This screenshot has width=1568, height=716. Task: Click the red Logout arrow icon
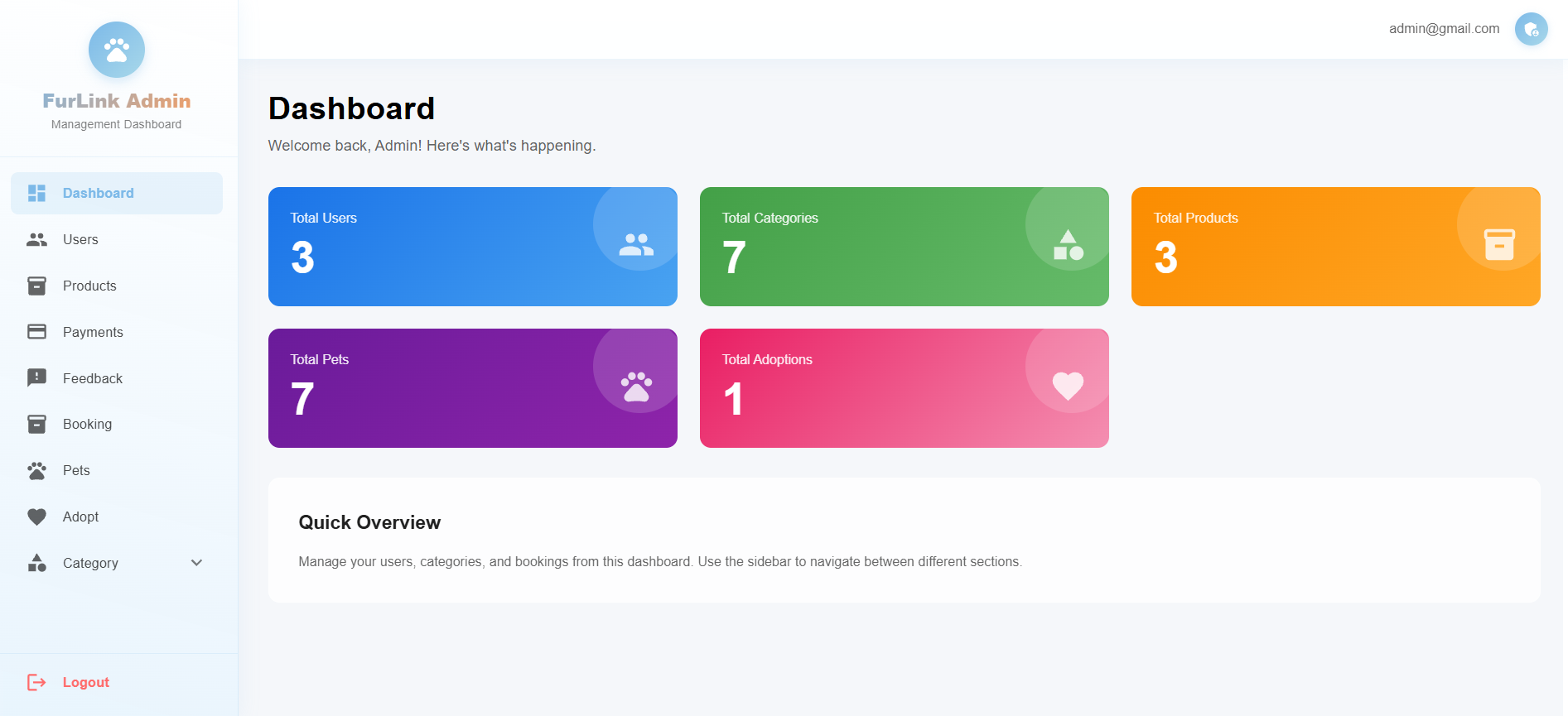(x=36, y=682)
